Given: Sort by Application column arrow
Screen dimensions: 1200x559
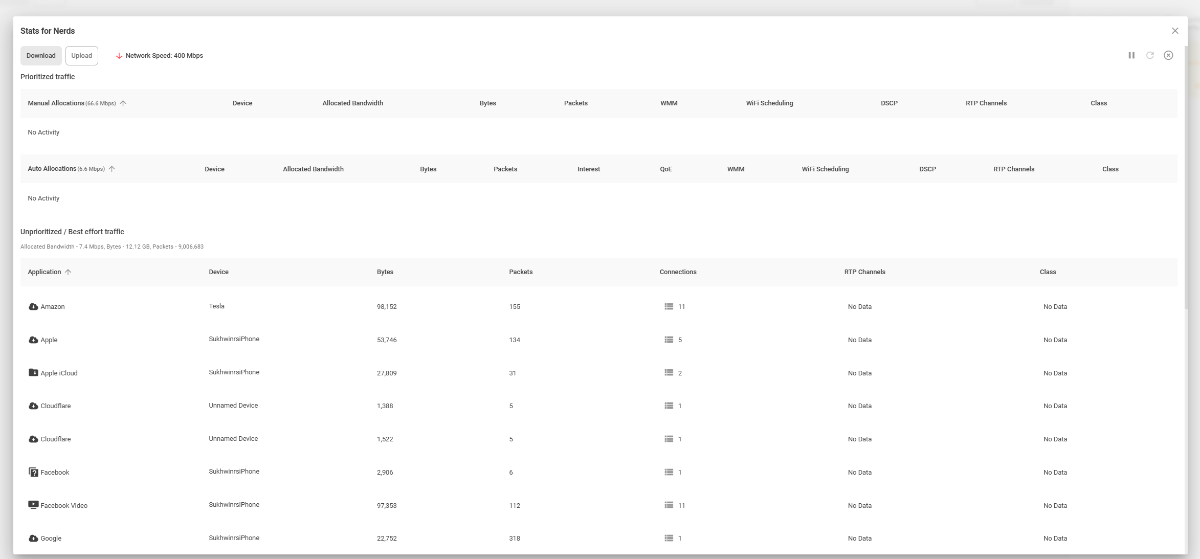Looking at the screenshot, I should tap(68, 272).
